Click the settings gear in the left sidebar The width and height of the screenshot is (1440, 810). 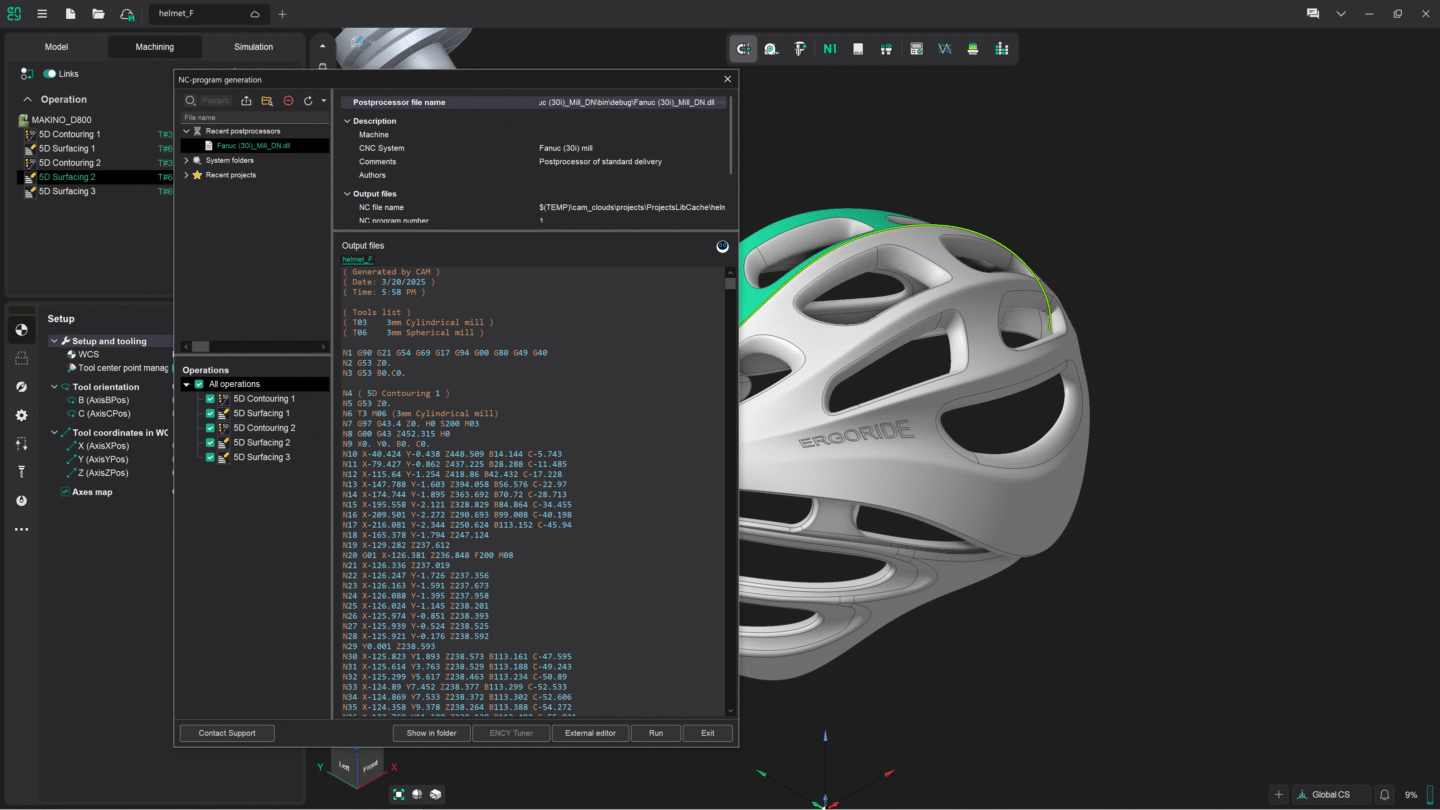[22, 415]
